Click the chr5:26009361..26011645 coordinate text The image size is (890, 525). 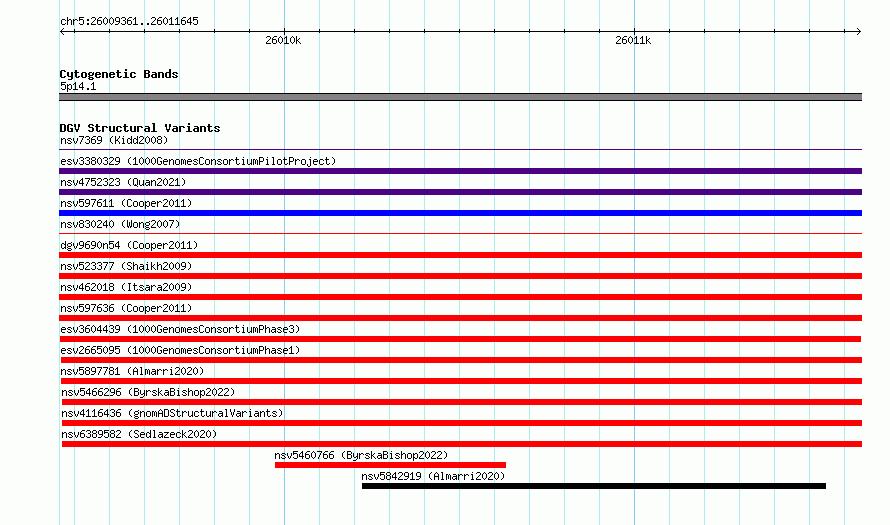click(129, 22)
